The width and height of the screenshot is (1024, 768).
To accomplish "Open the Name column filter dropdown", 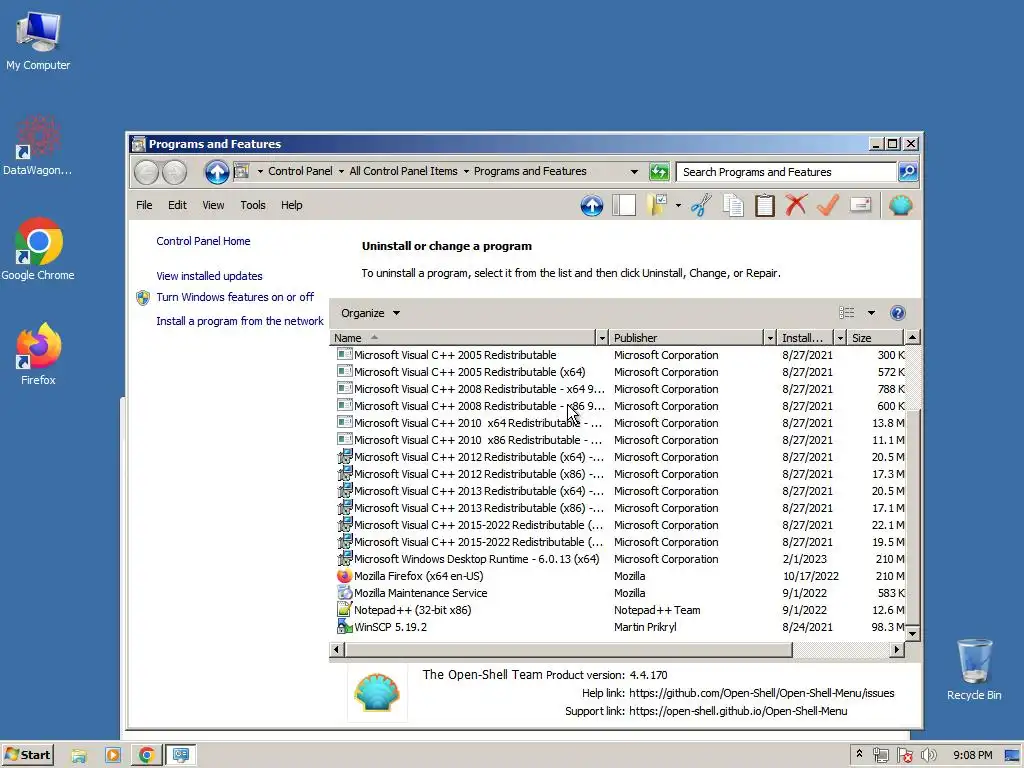I will (x=602, y=338).
